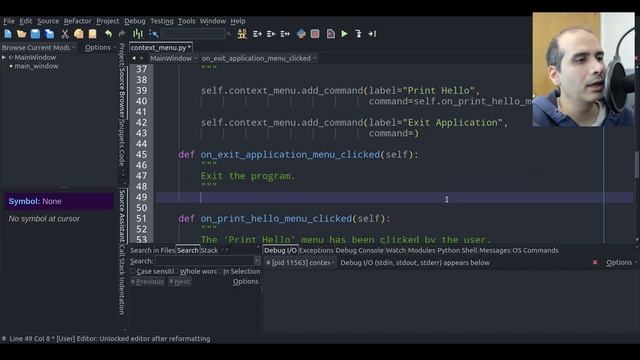640x360 pixels.
Task: Click the red Stop debug icon
Action: click(315, 34)
